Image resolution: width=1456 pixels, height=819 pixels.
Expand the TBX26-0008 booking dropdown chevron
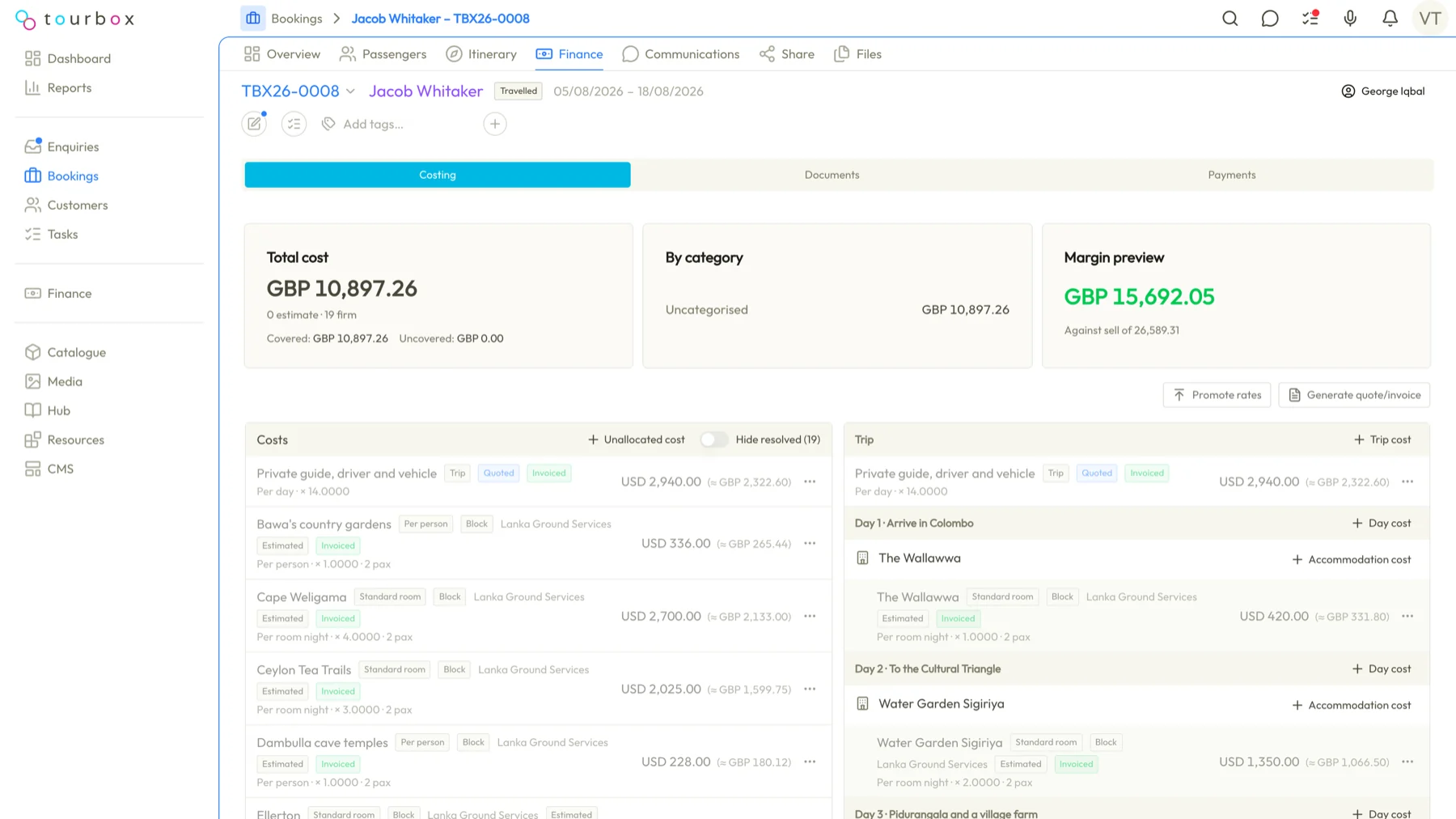(350, 91)
